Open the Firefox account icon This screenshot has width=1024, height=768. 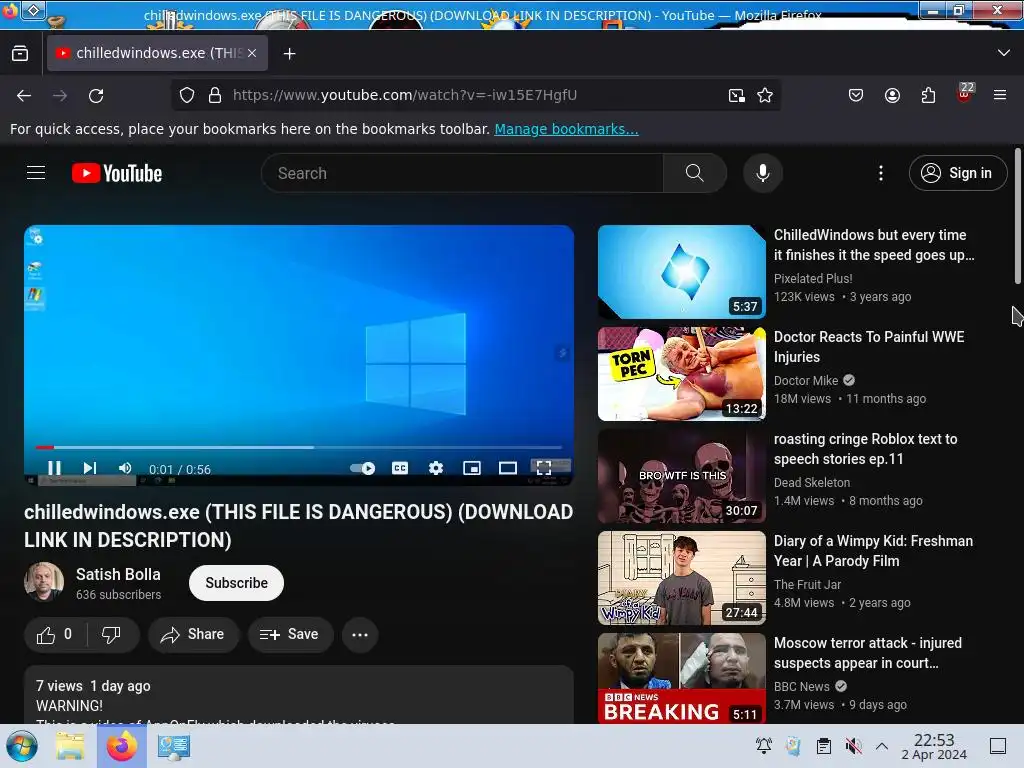click(x=892, y=95)
